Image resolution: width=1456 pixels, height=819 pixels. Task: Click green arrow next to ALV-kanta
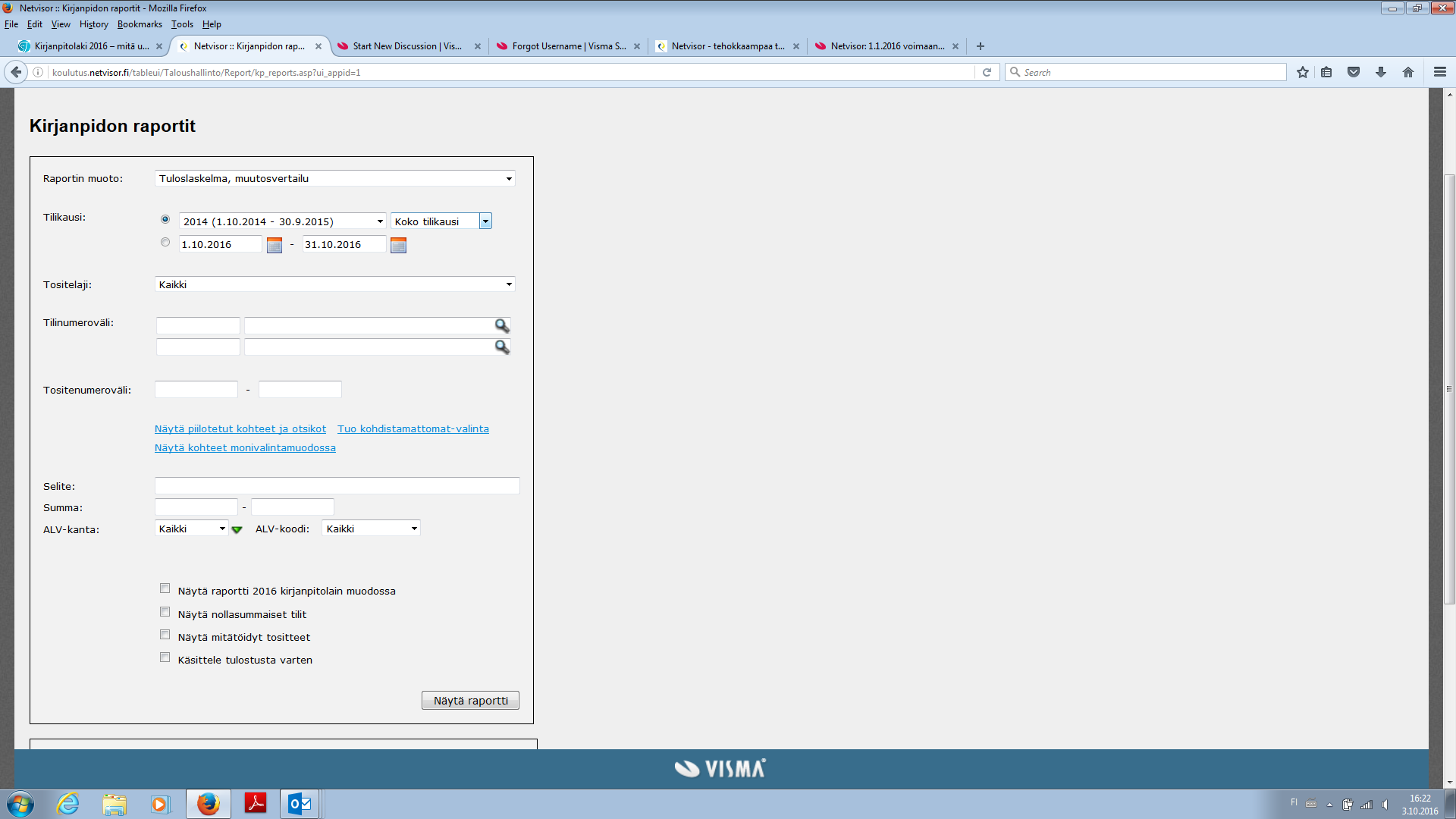(237, 529)
